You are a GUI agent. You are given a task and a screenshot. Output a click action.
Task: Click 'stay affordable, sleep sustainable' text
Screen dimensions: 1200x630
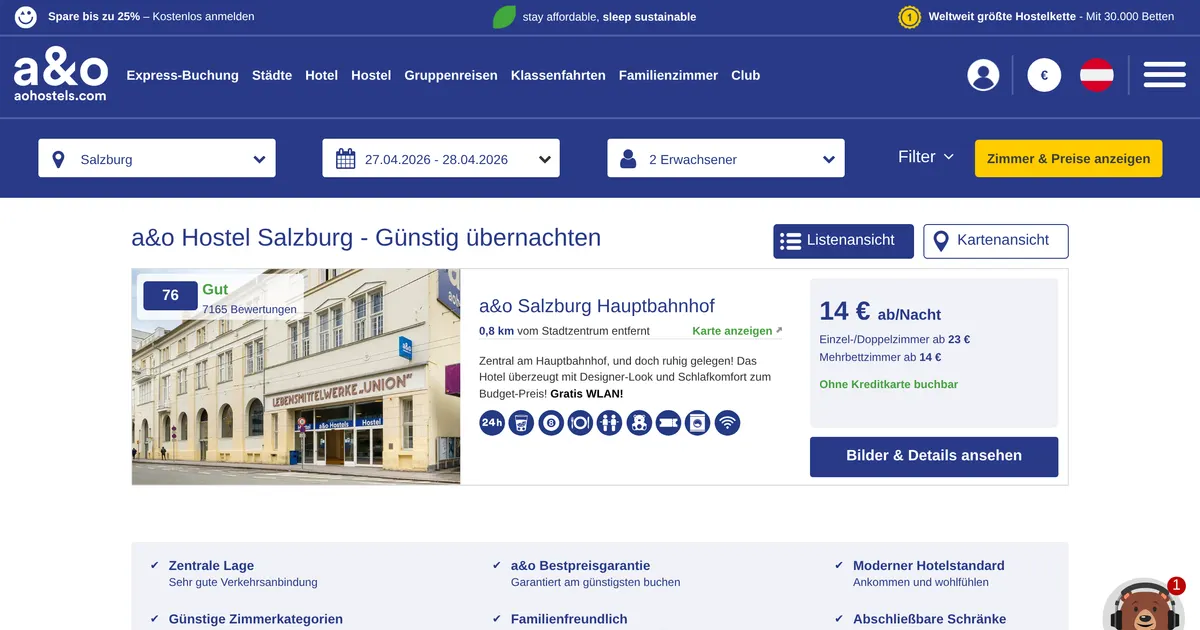point(609,17)
